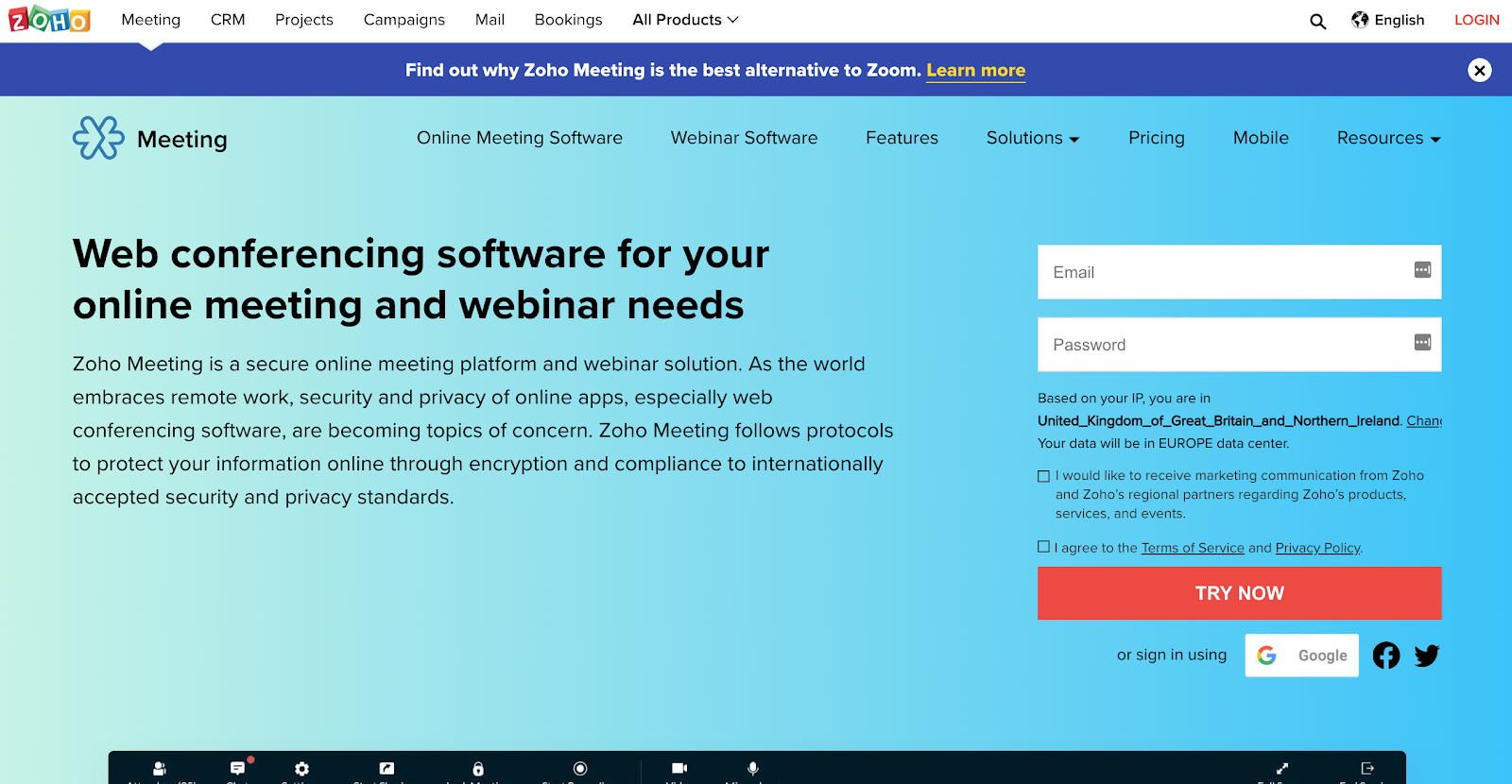
Task: Focus the Email input field
Action: click(x=1240, y=272)
